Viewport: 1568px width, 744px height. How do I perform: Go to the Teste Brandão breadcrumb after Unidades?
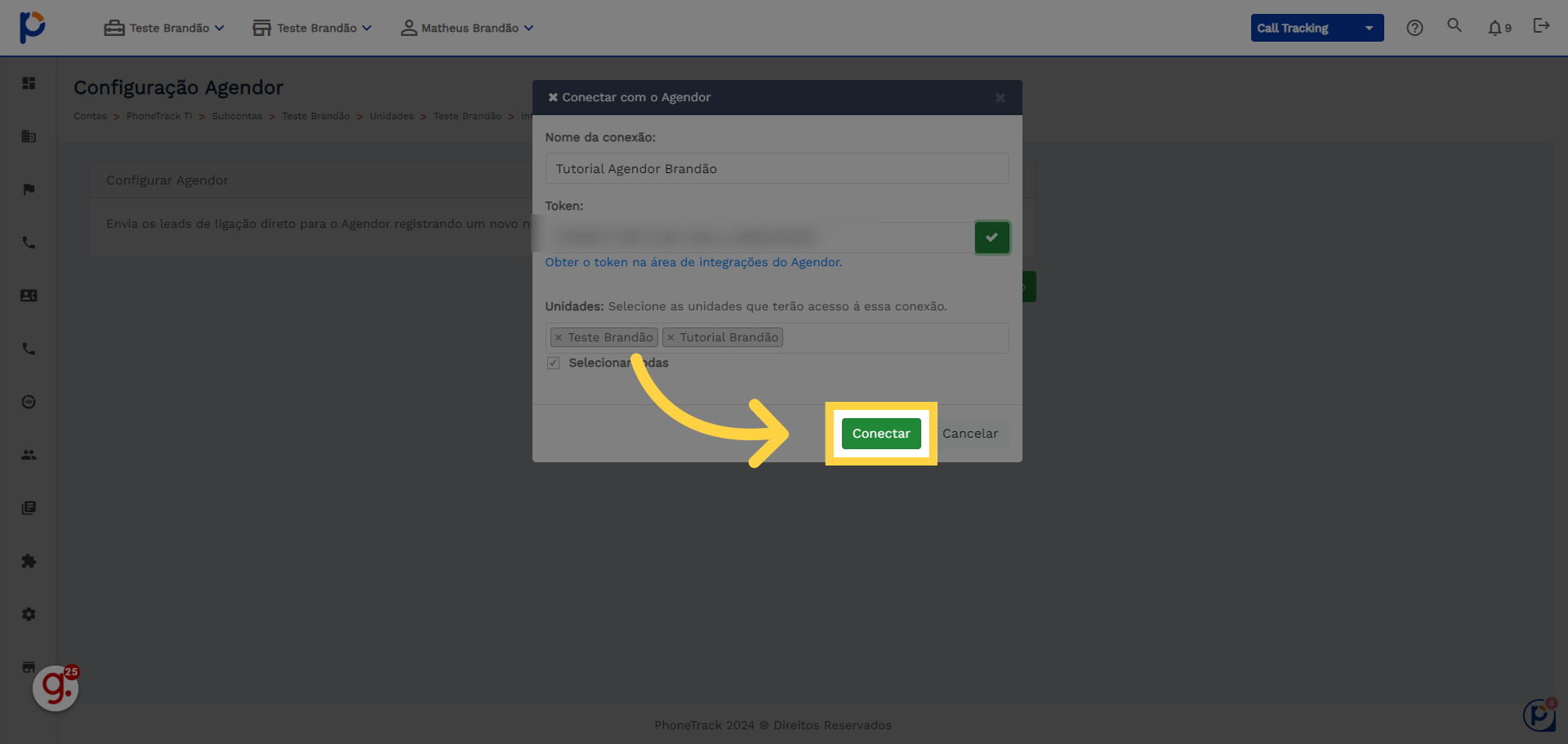(467, 116)
